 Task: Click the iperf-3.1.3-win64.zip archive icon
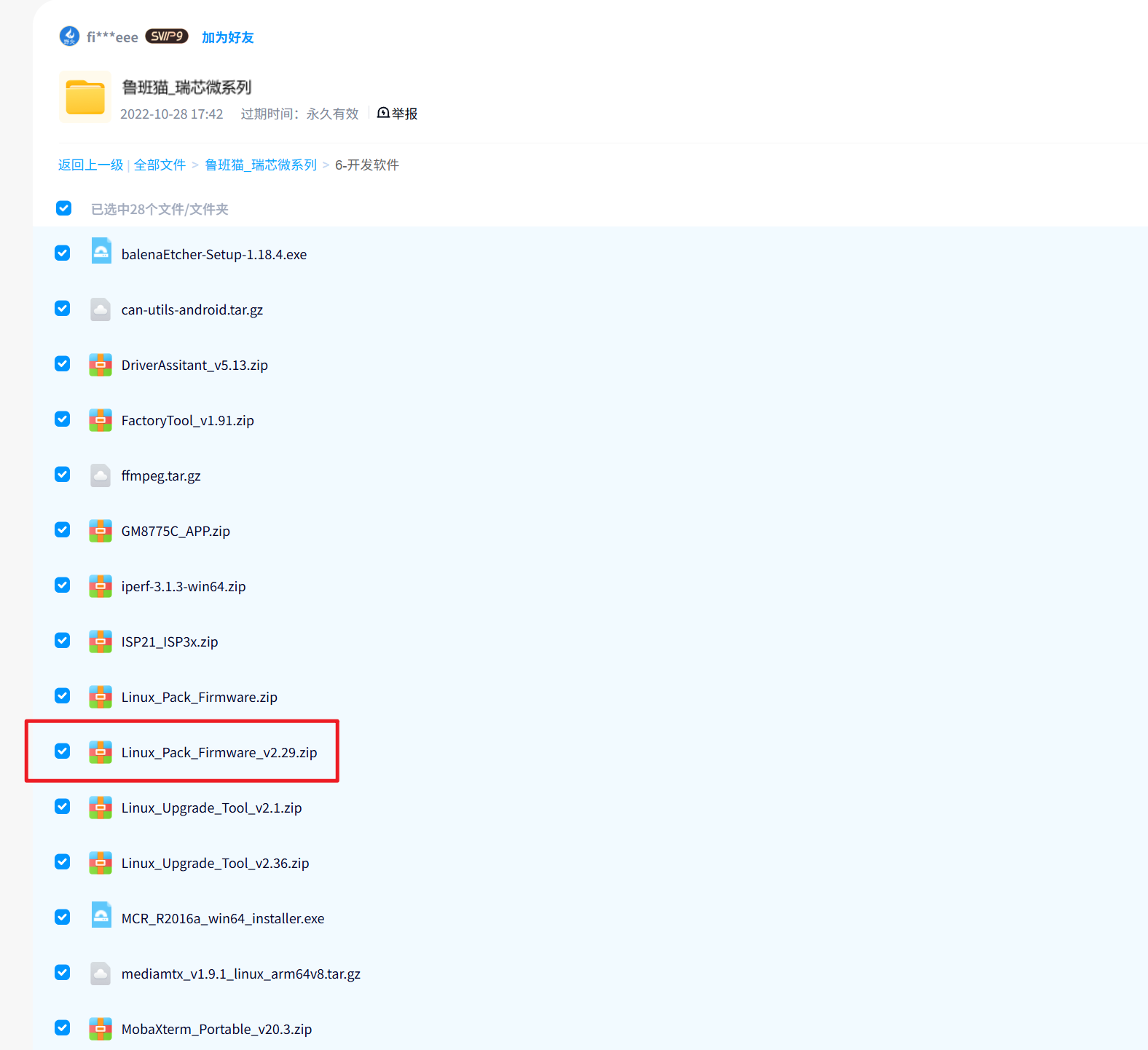coord(101,585)
